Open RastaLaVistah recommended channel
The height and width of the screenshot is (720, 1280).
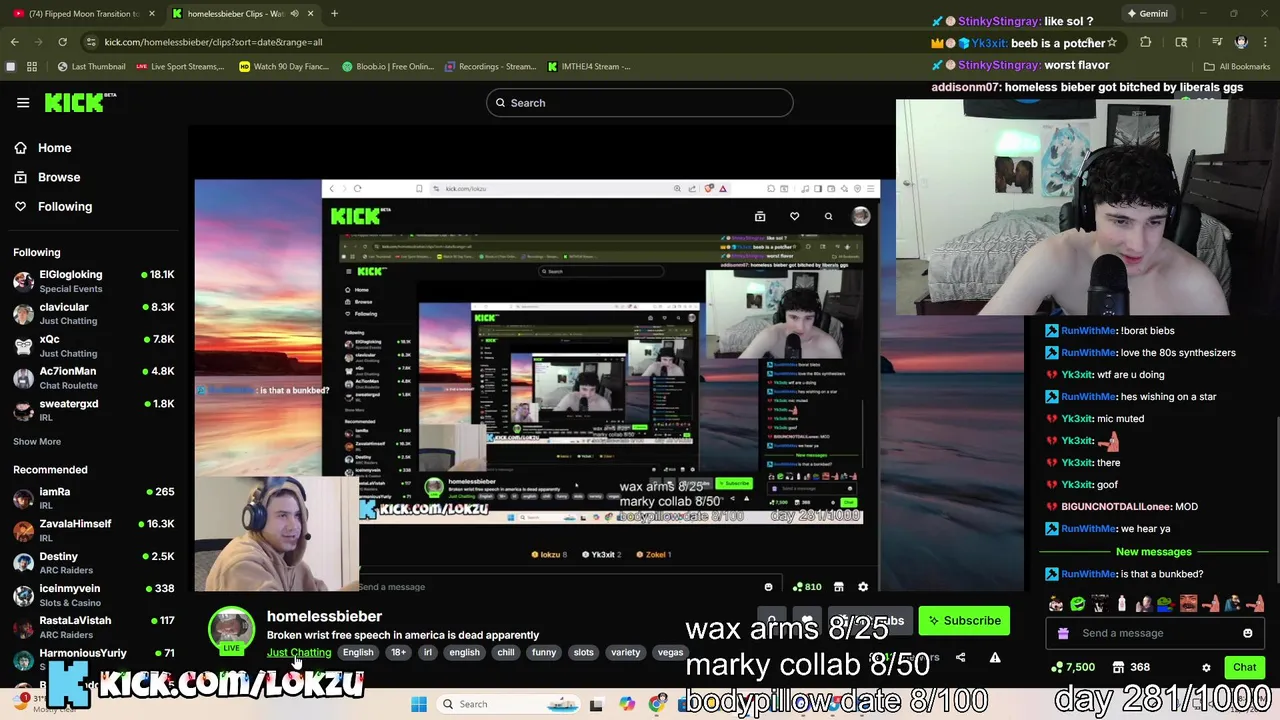(93, 627)
